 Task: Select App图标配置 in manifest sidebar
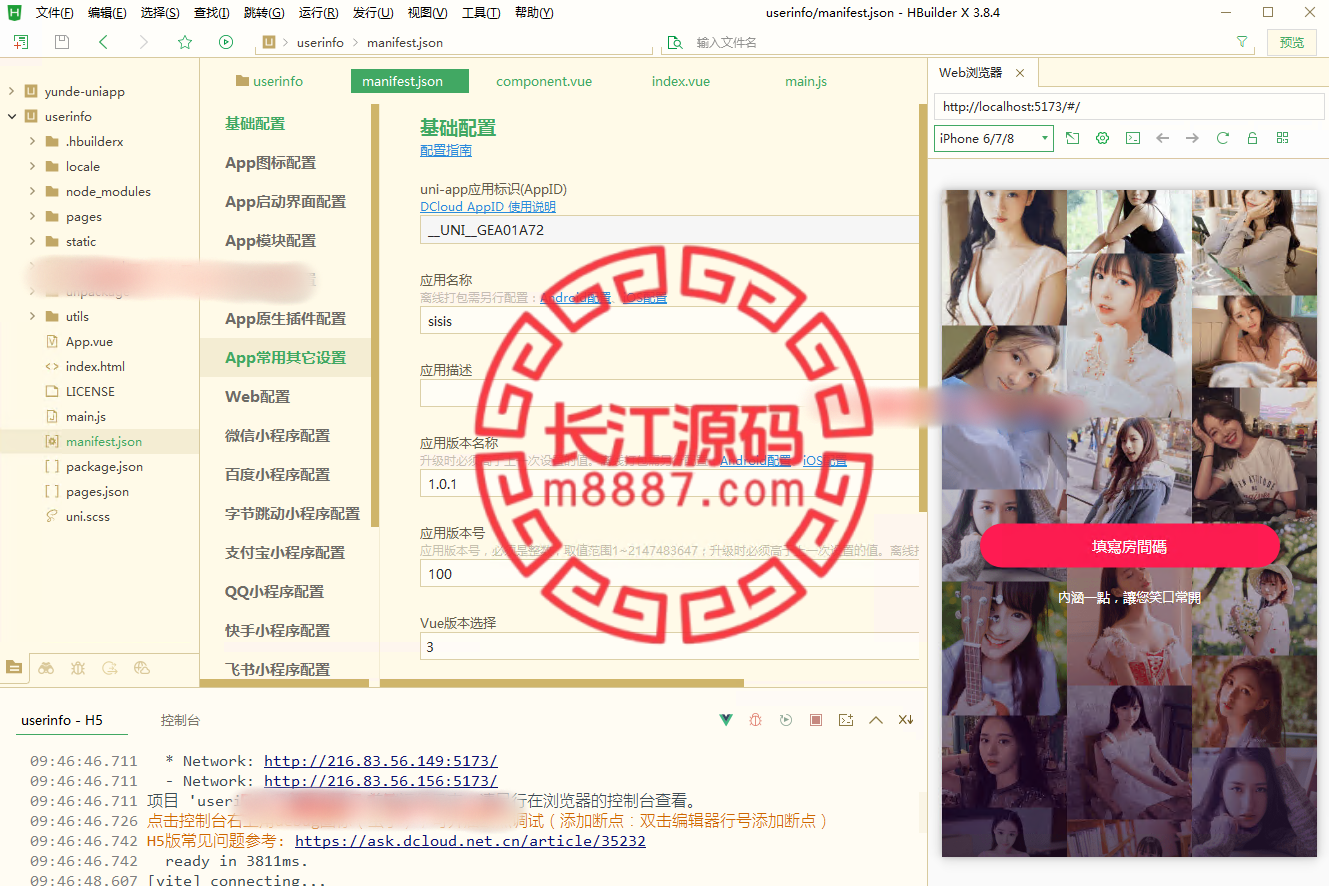(270, 163)
